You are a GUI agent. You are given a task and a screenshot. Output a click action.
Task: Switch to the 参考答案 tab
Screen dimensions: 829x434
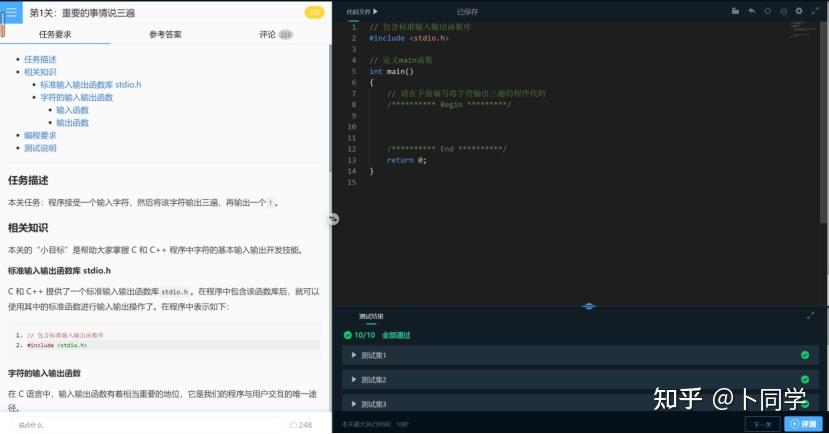165,34
